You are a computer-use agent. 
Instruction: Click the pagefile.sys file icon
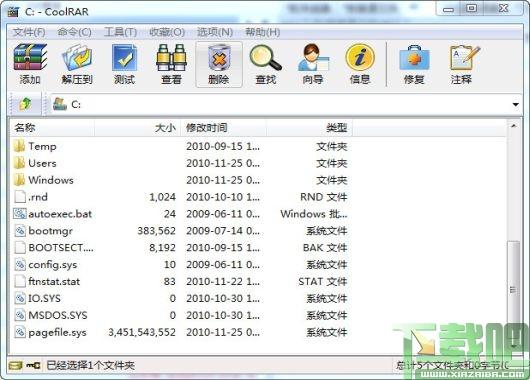[x=20, y=332]
